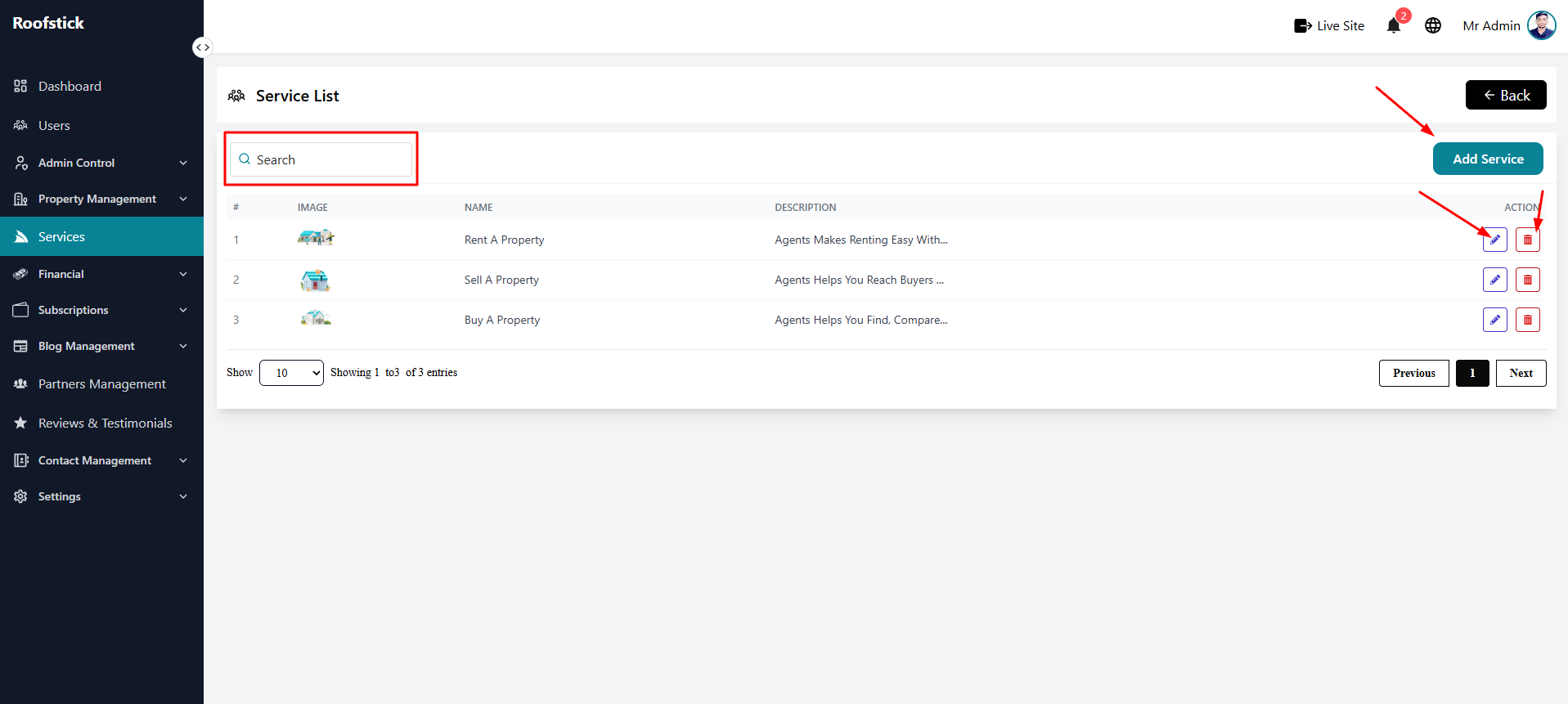Click the Settings gear icon

click(20, 496)
